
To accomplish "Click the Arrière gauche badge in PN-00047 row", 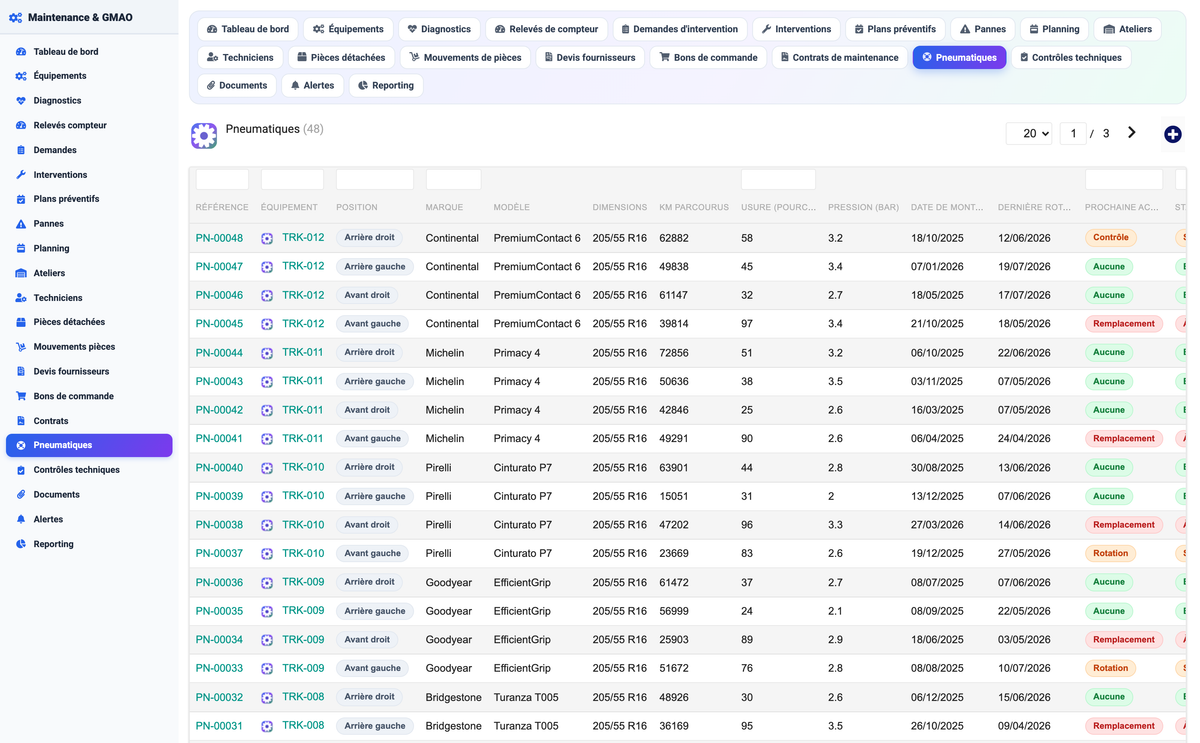I will (x=375, y=267).
